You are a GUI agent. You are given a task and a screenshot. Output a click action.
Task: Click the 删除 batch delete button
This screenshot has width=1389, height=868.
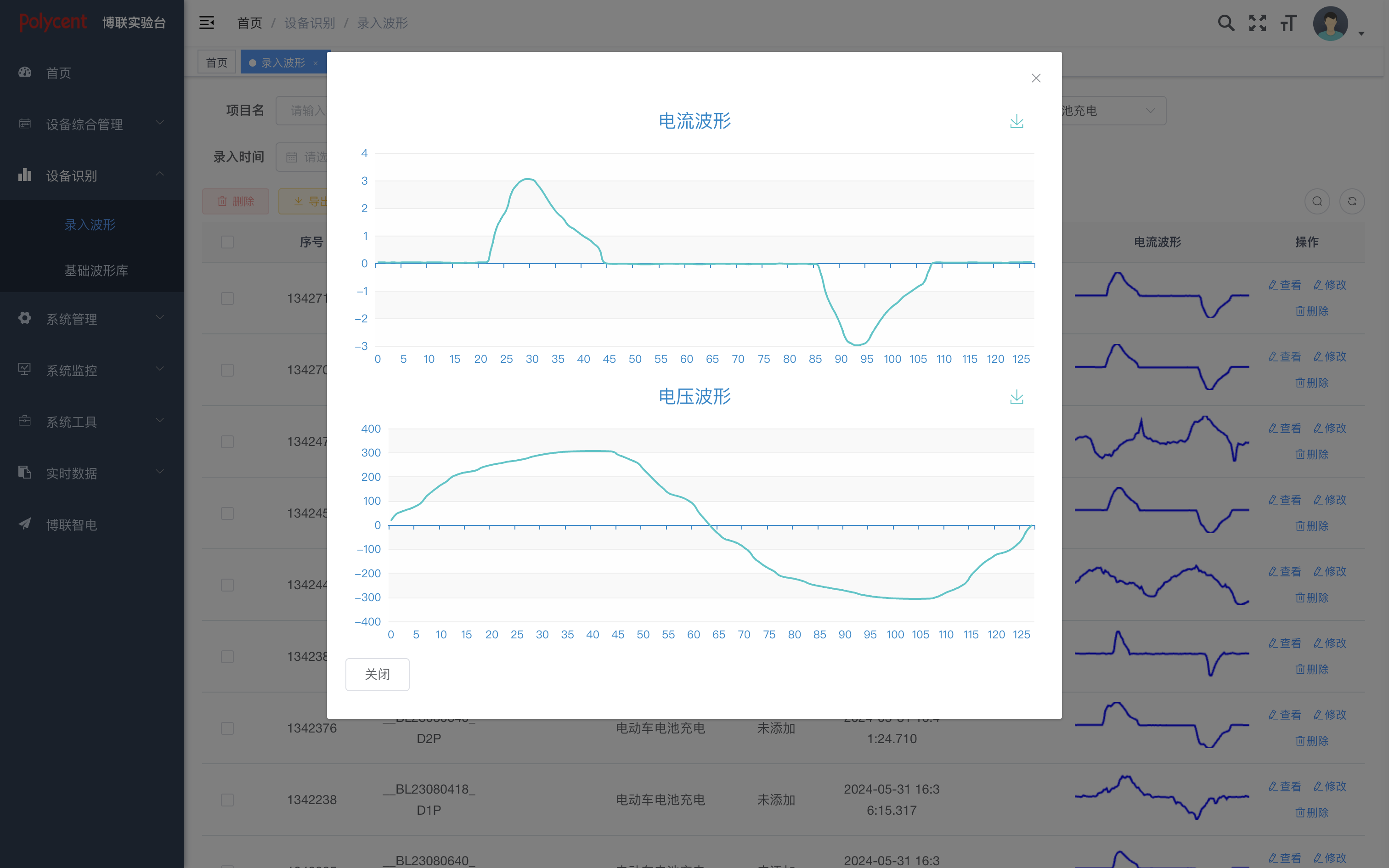pos(235,201)
